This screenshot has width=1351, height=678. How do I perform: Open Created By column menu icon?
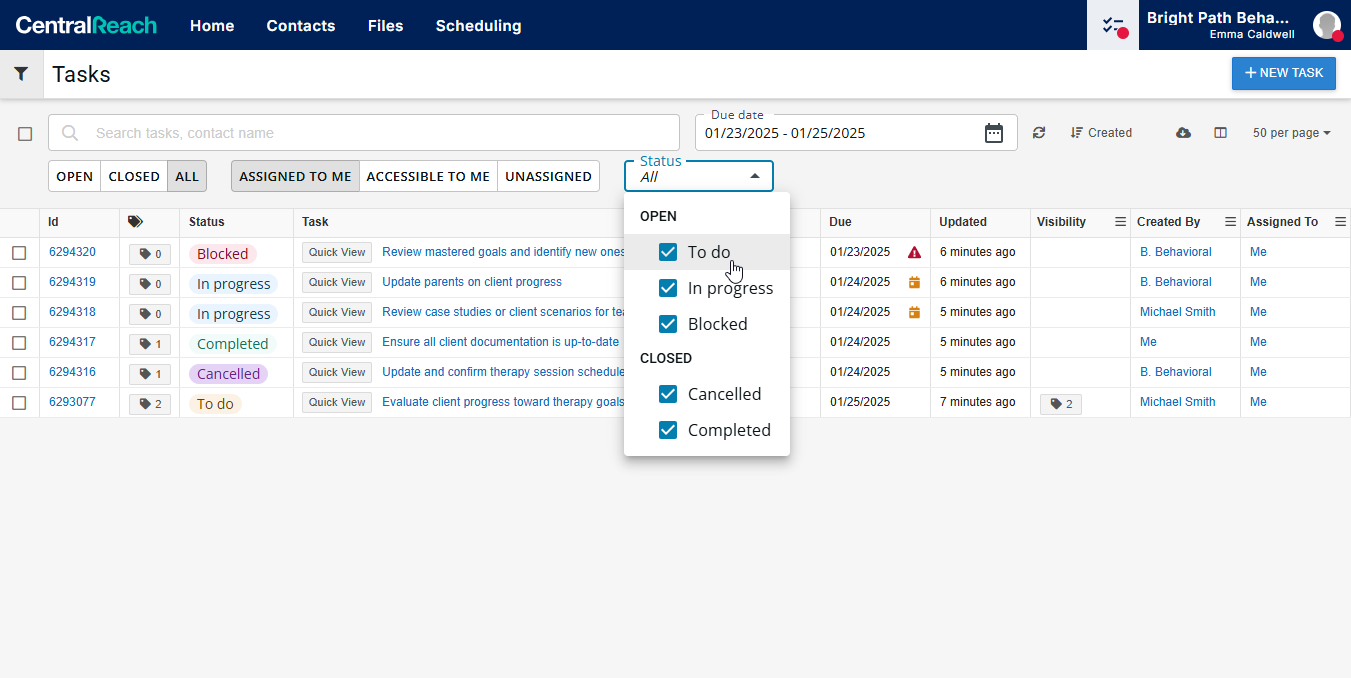tap(1230, 222)
